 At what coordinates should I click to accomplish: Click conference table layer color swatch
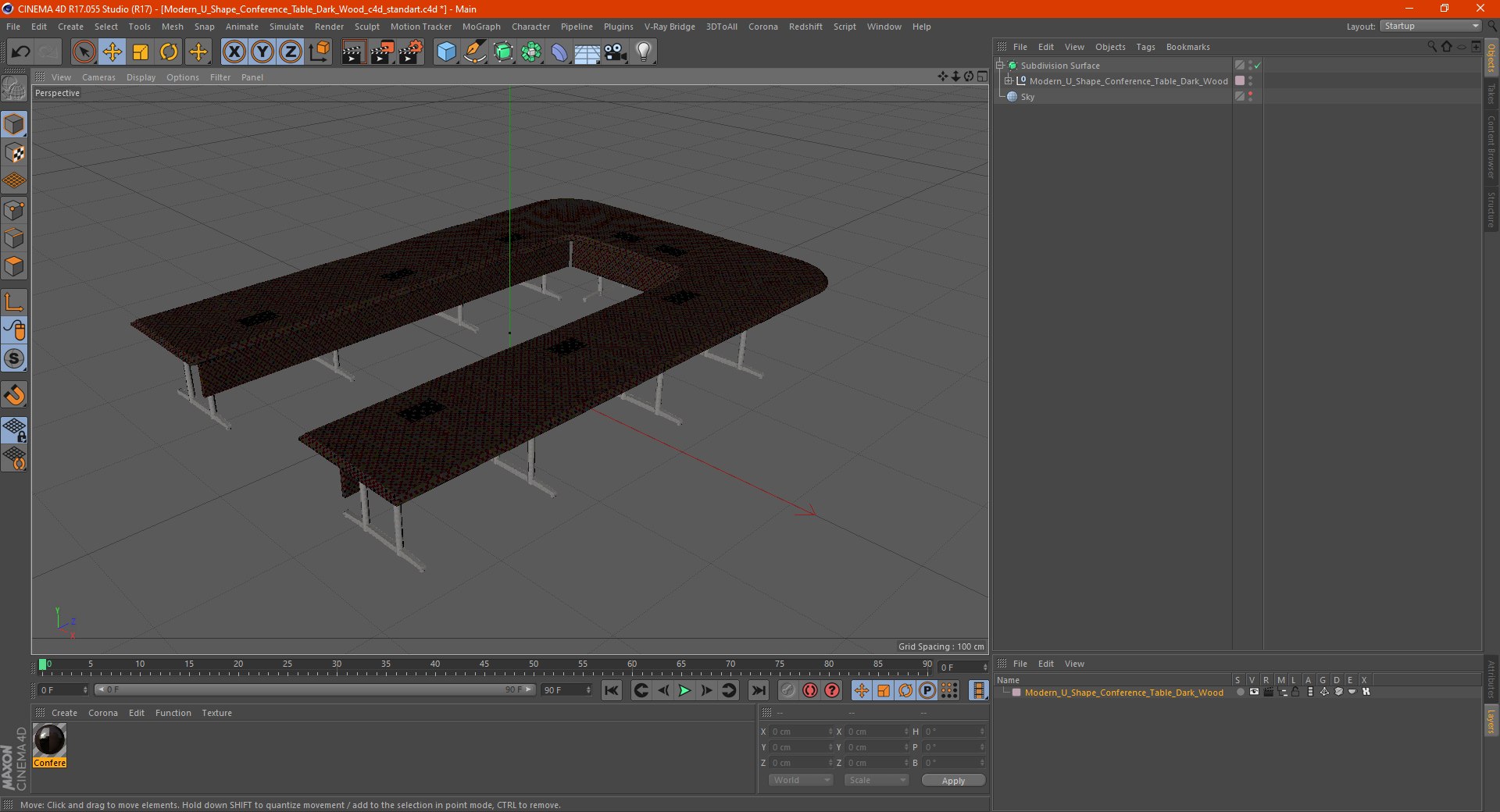tap(1240, 81)
